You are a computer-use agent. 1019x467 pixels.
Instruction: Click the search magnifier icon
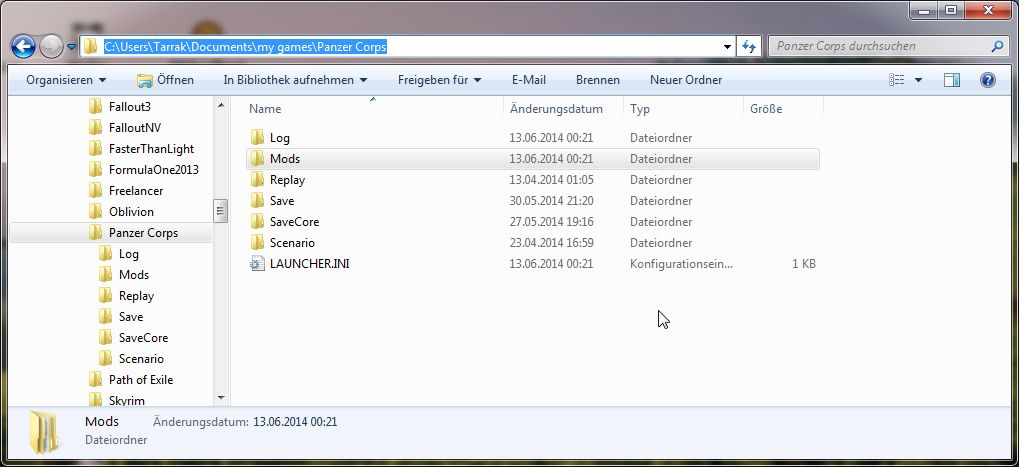[x=996, y=46]
